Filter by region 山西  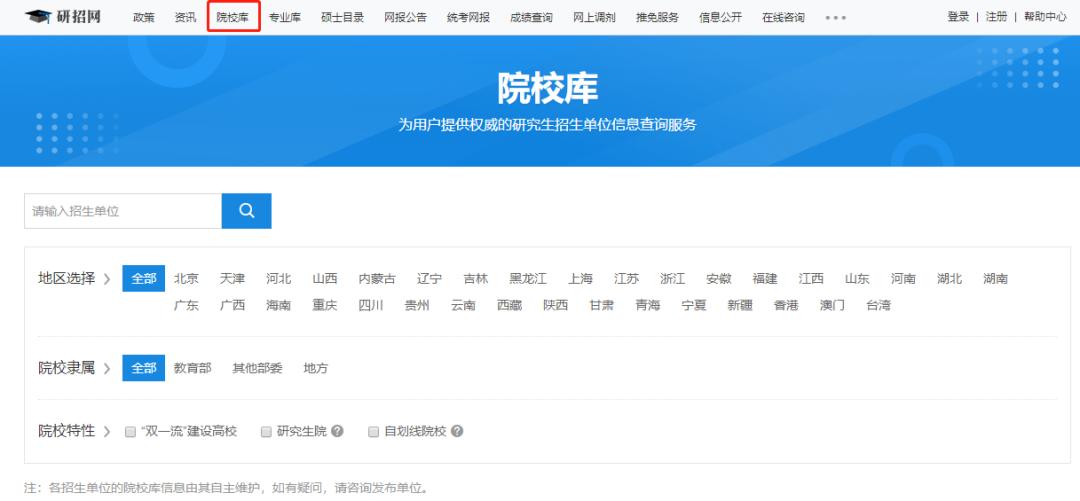click(325, 279)
